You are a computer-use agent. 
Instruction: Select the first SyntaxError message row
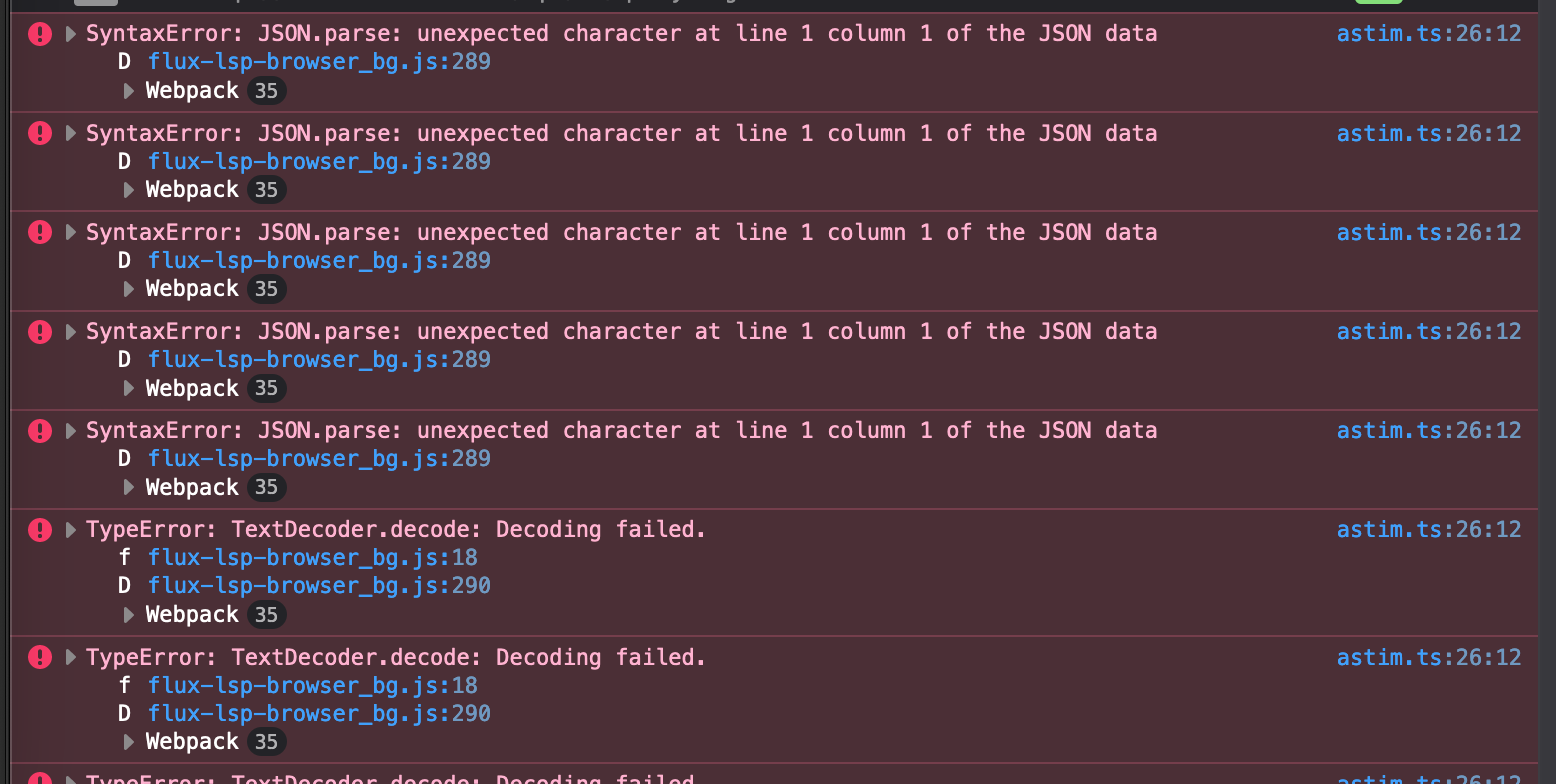point(620,33)
